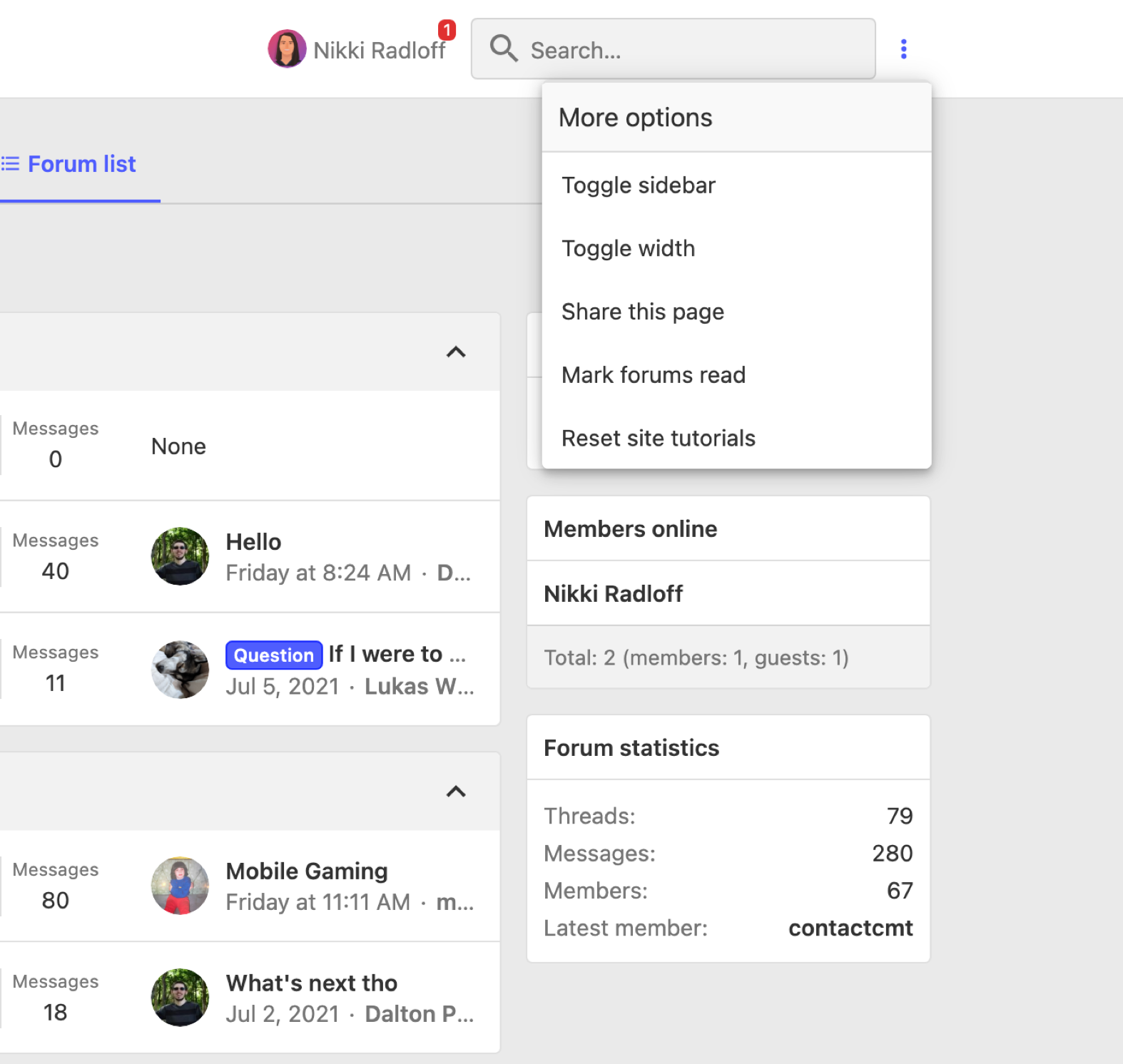Toggle sidebar from More options menu
The image size is (1123, 1064).
click(x=638, y=185)
